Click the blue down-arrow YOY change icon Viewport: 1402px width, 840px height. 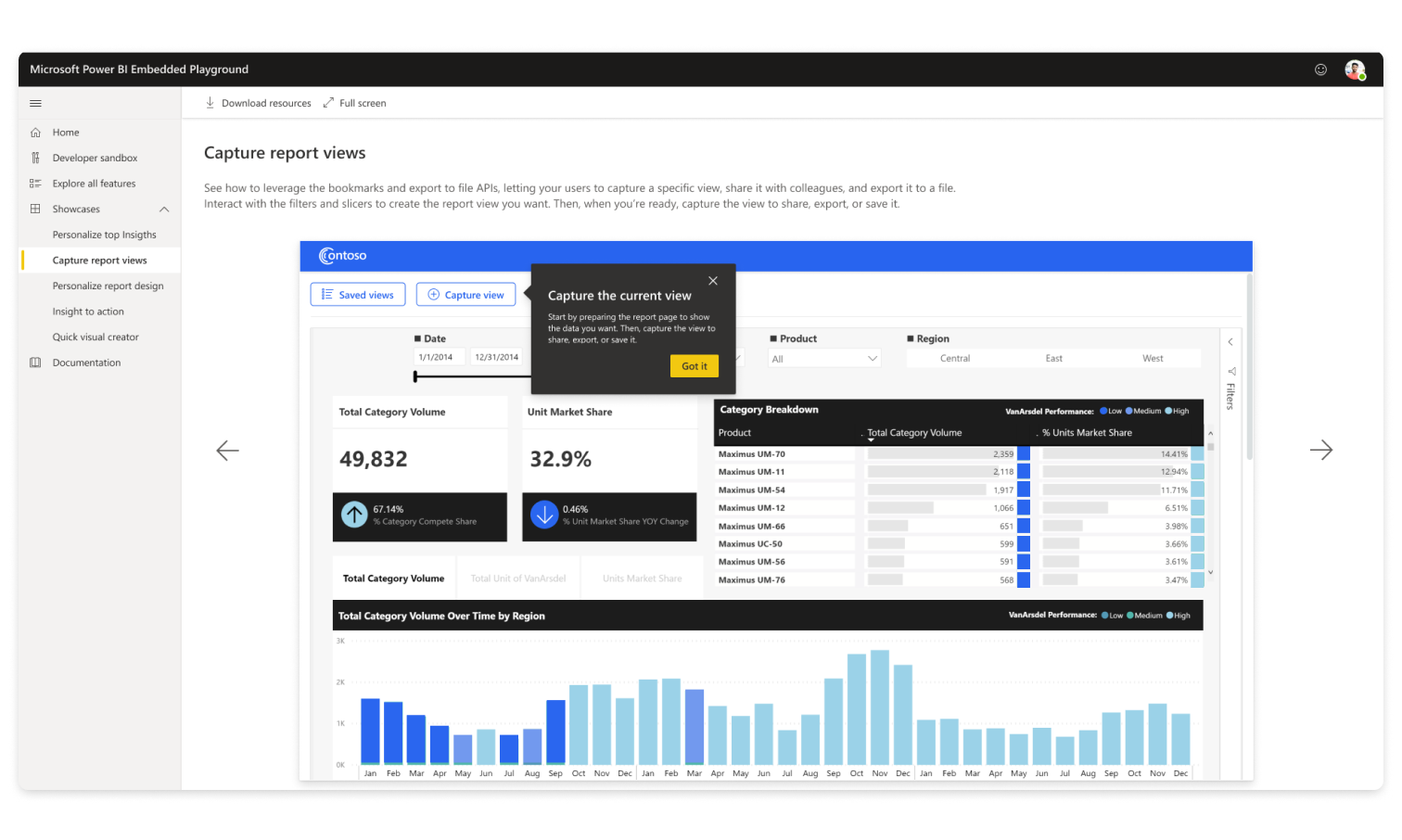544,515
